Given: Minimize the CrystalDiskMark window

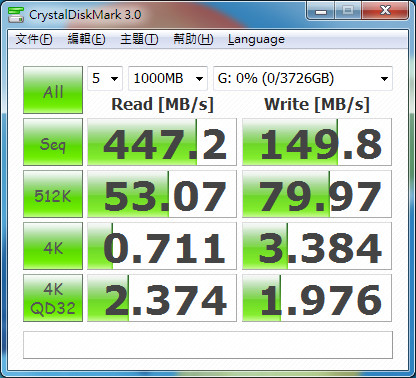Looking at the screenshot, I should pyautogui.click(x=321, y=11).
